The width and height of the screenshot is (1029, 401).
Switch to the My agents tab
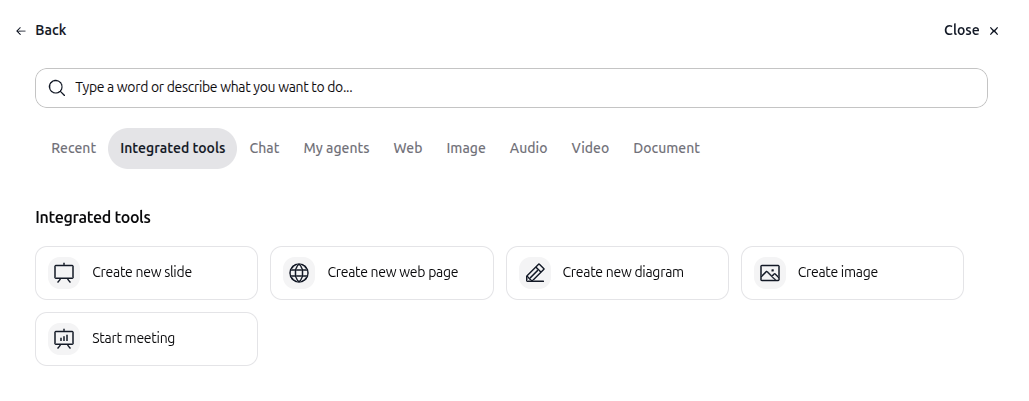(336, 148)
